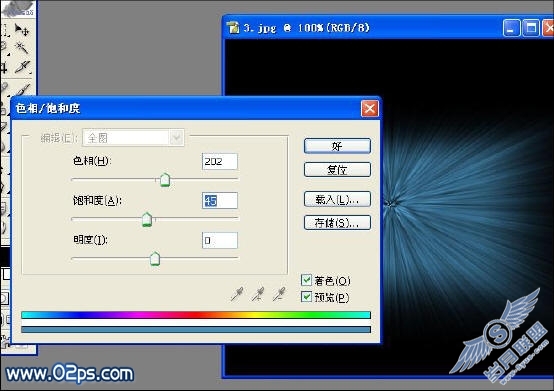Click the 饱和度(A) saturation slider handle
Image resolution: width=554 pixels, height=391 pixels.
(x=147, y=220)
